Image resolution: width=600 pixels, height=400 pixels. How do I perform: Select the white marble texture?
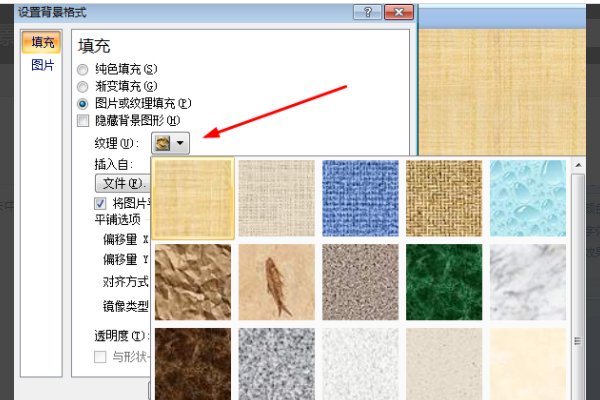pos(528,281)
